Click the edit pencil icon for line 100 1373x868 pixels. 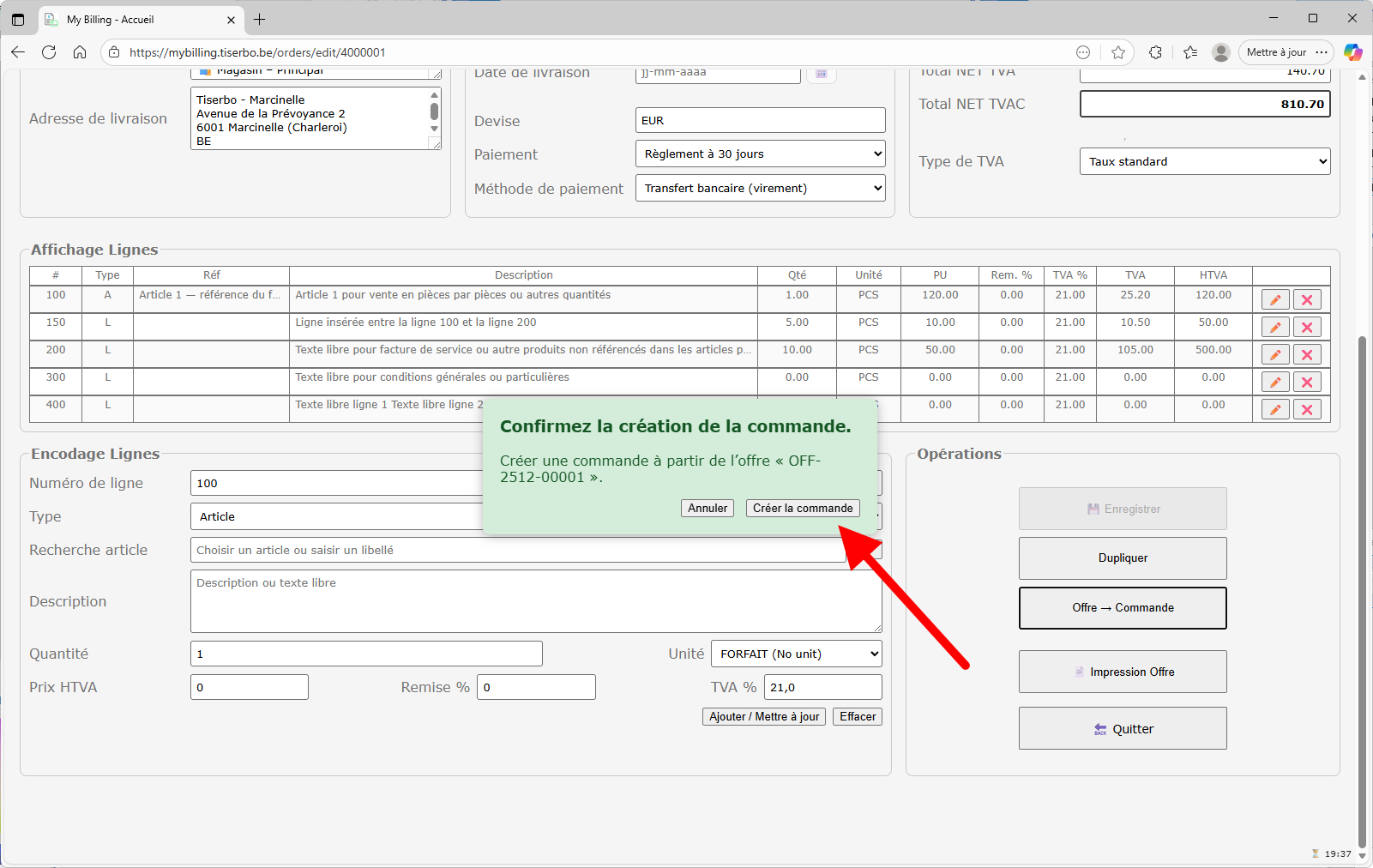point(1275,300)
